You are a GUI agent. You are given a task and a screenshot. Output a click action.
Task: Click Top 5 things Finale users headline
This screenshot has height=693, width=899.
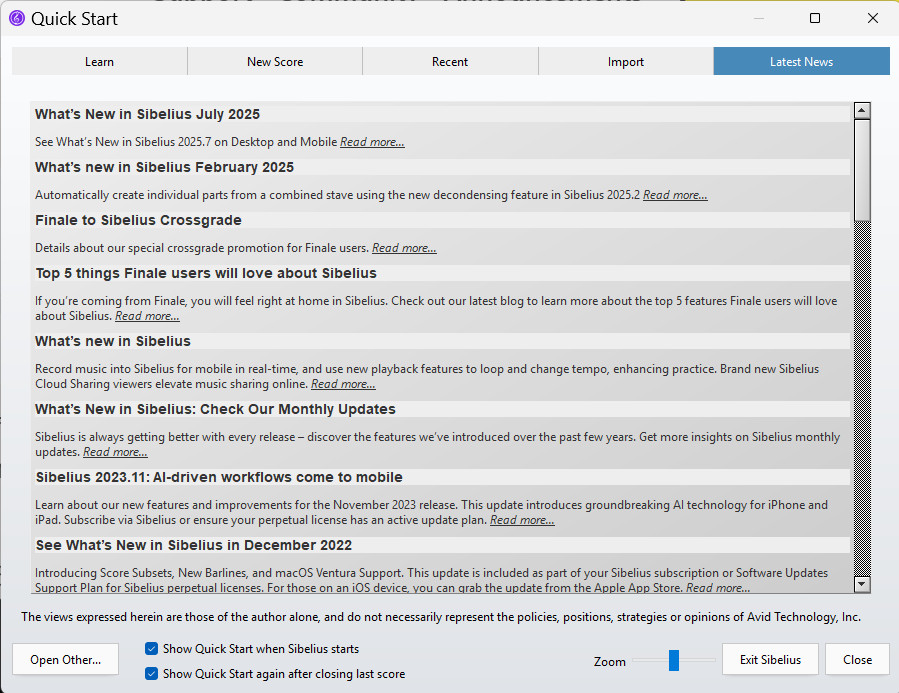pyautogui.click(x=206, y=273)
